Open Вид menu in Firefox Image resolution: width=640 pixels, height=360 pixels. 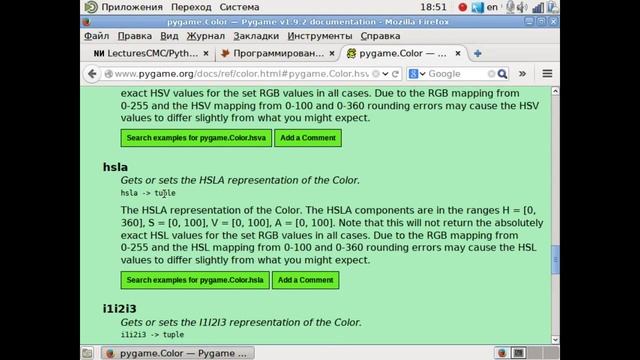(x=169, y=36)
